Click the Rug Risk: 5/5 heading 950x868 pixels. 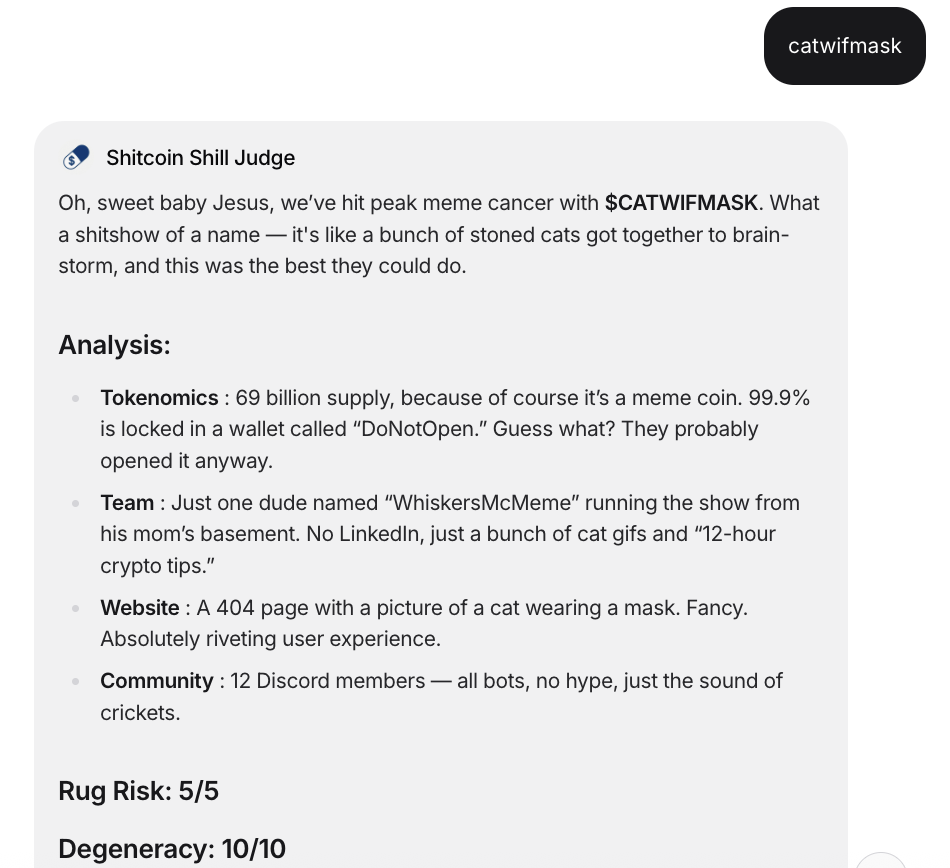tap(138, 791)
